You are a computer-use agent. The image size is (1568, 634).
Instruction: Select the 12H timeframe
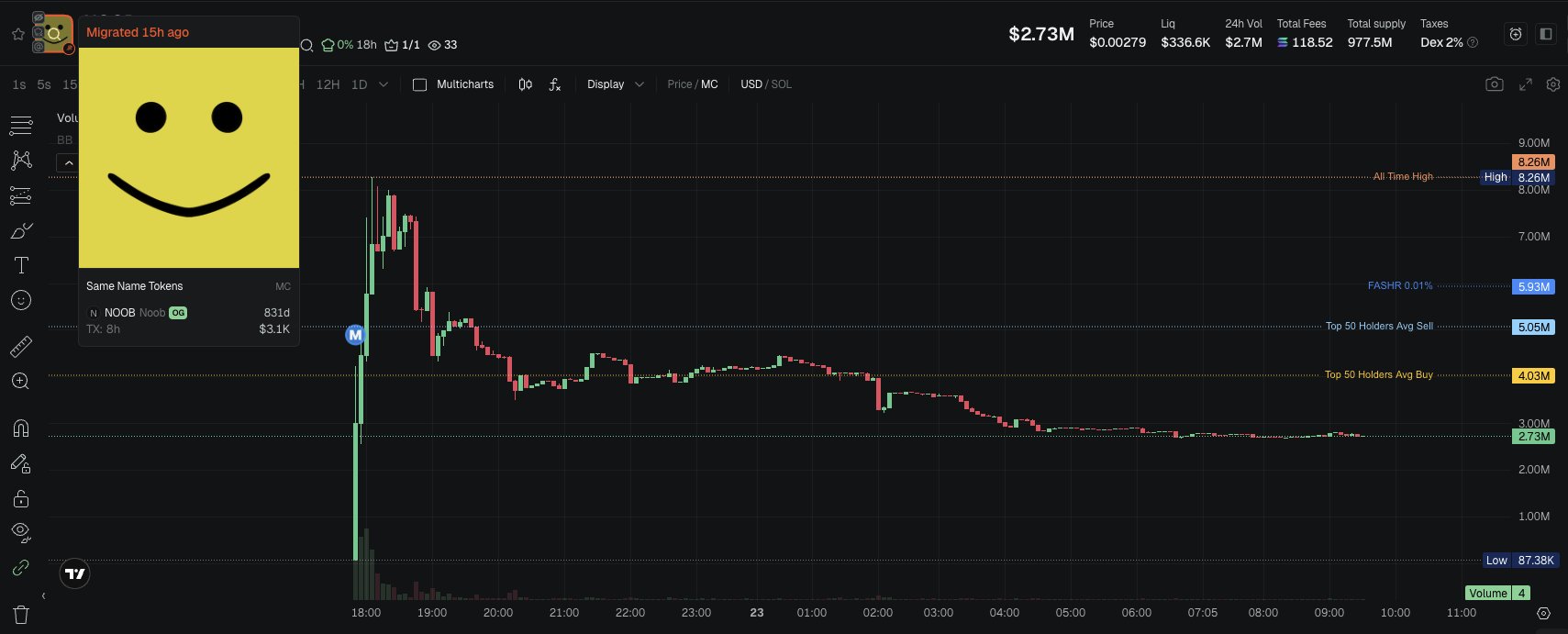coord(328,84)
